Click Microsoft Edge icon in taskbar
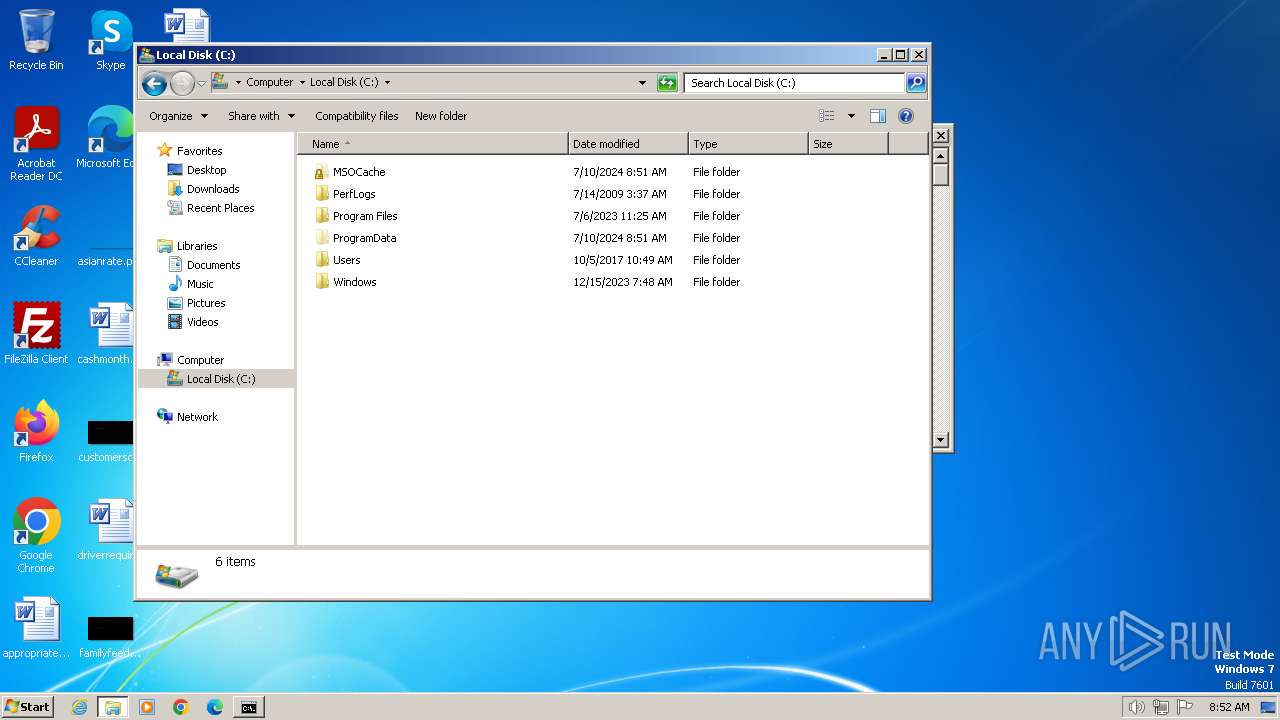This screenshot has height=720, width=1280. click(215, 707)
